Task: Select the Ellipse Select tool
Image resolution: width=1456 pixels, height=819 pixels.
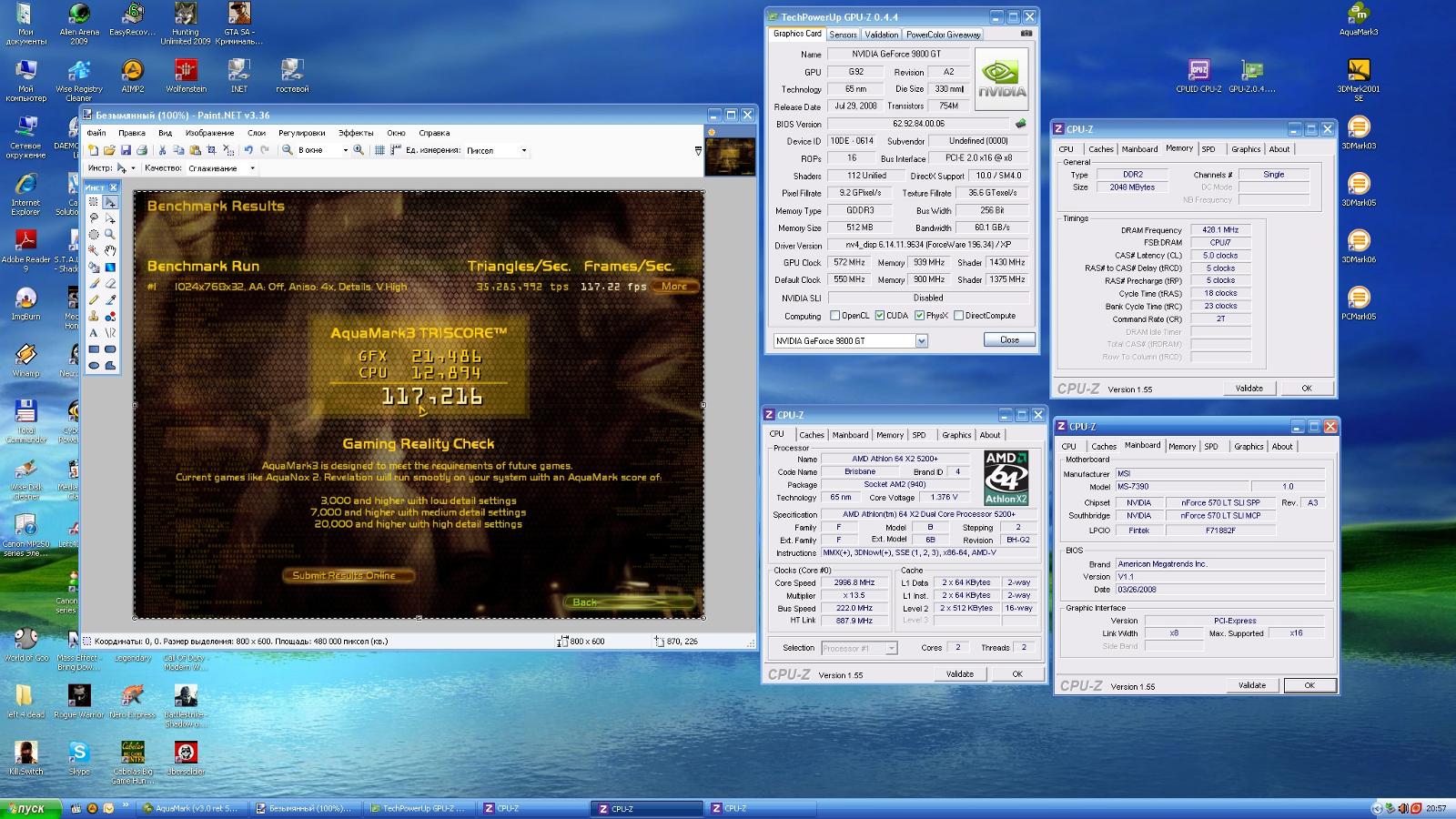Action: click(x=93, y=234)
